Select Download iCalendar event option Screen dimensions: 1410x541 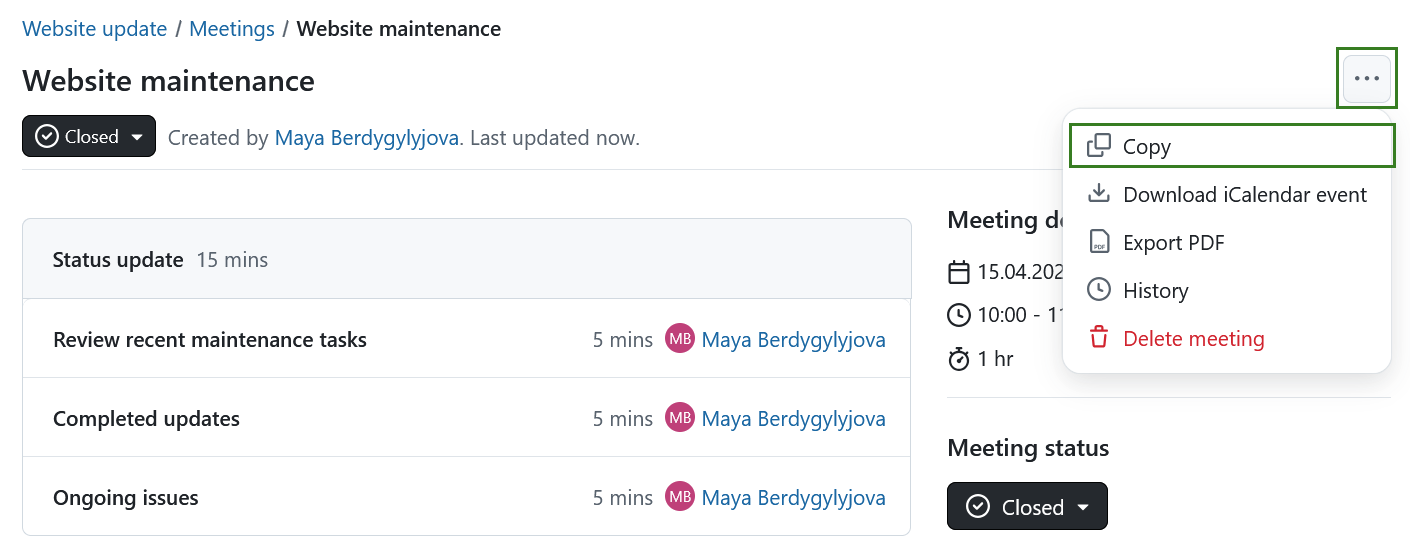[x=1244, y=195]
